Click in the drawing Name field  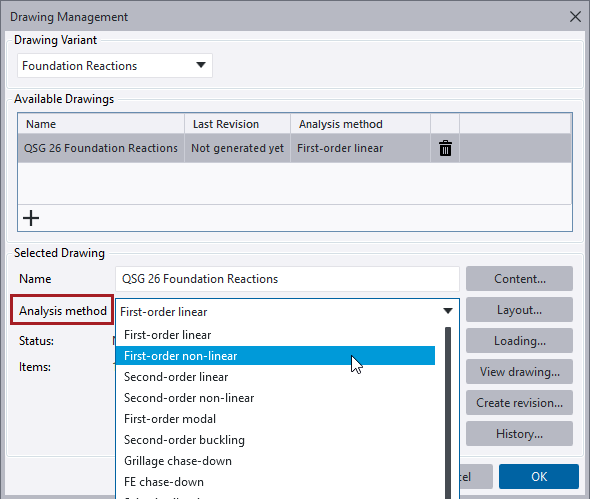pos(287,279)
